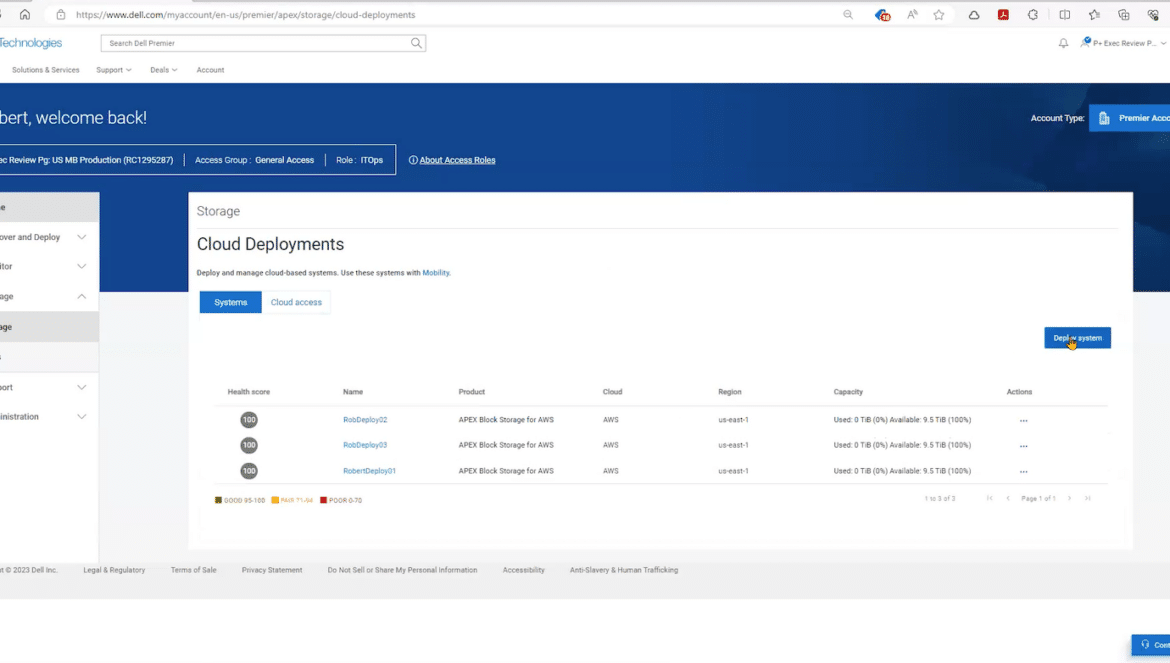1170x663 pixels.
Task: Open the RobDeploy02 system link
Action: [365, 420]
